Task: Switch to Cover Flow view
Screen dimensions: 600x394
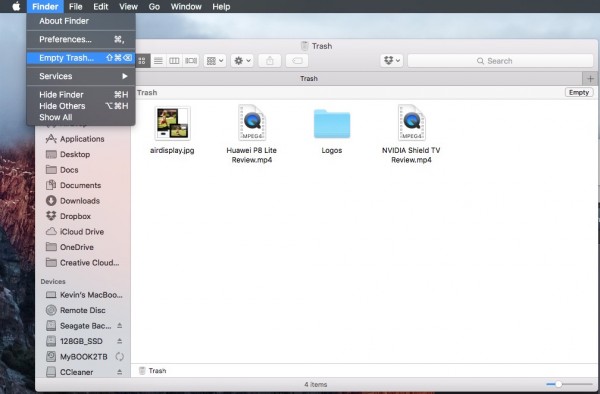Action: pos(191,61)
